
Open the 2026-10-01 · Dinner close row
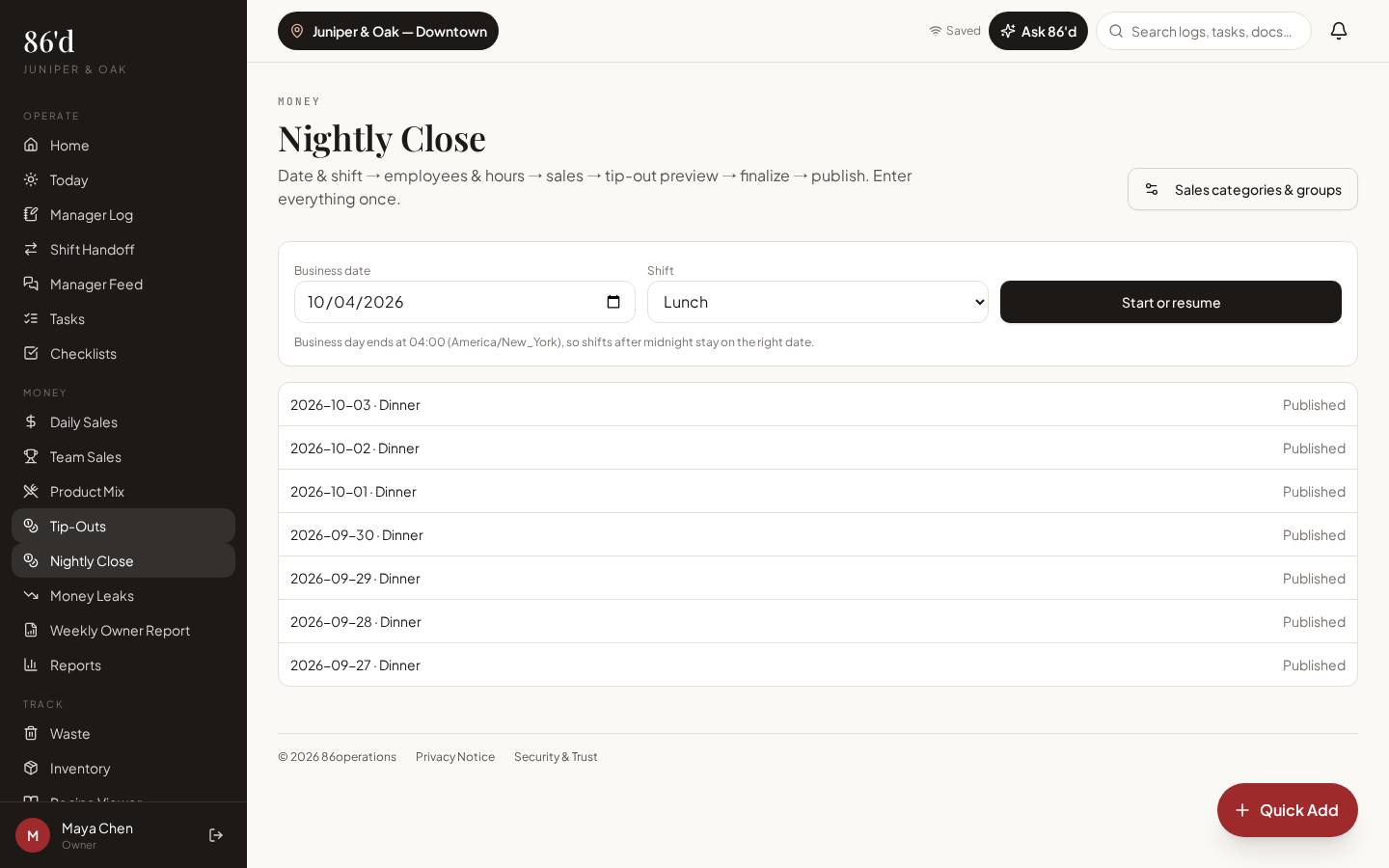point(818,491)
